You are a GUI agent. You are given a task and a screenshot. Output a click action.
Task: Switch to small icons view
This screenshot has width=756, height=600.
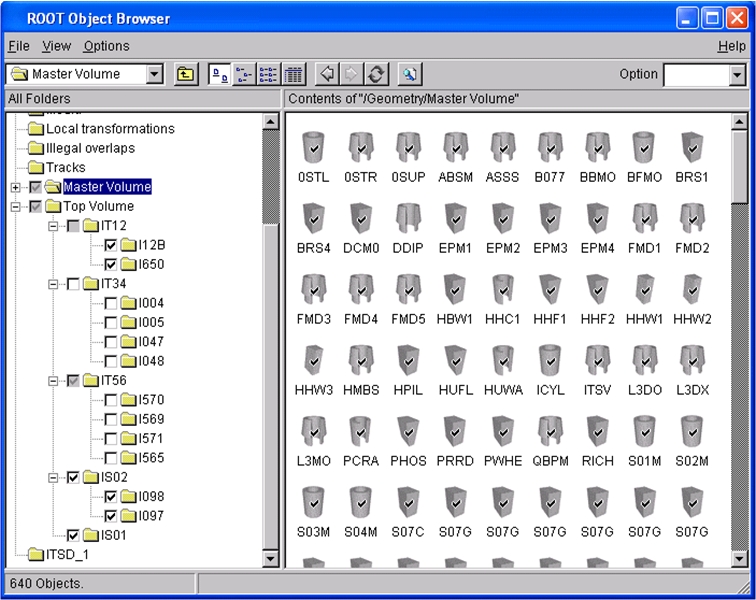[244, 74]
